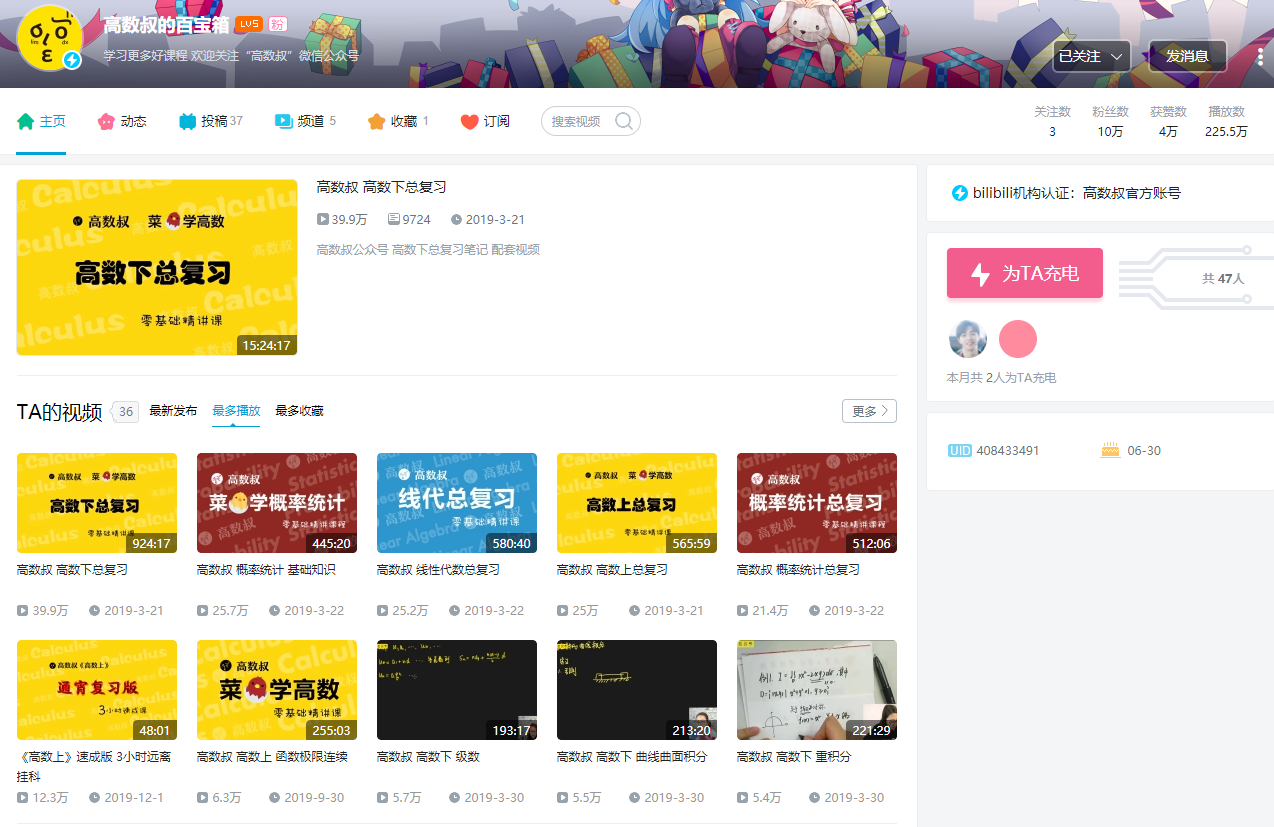The height and width of the screenshot is (827, 1274).
Task: Open the title 高数叔 概率统计 基础知识
Action: coord(266,570)
